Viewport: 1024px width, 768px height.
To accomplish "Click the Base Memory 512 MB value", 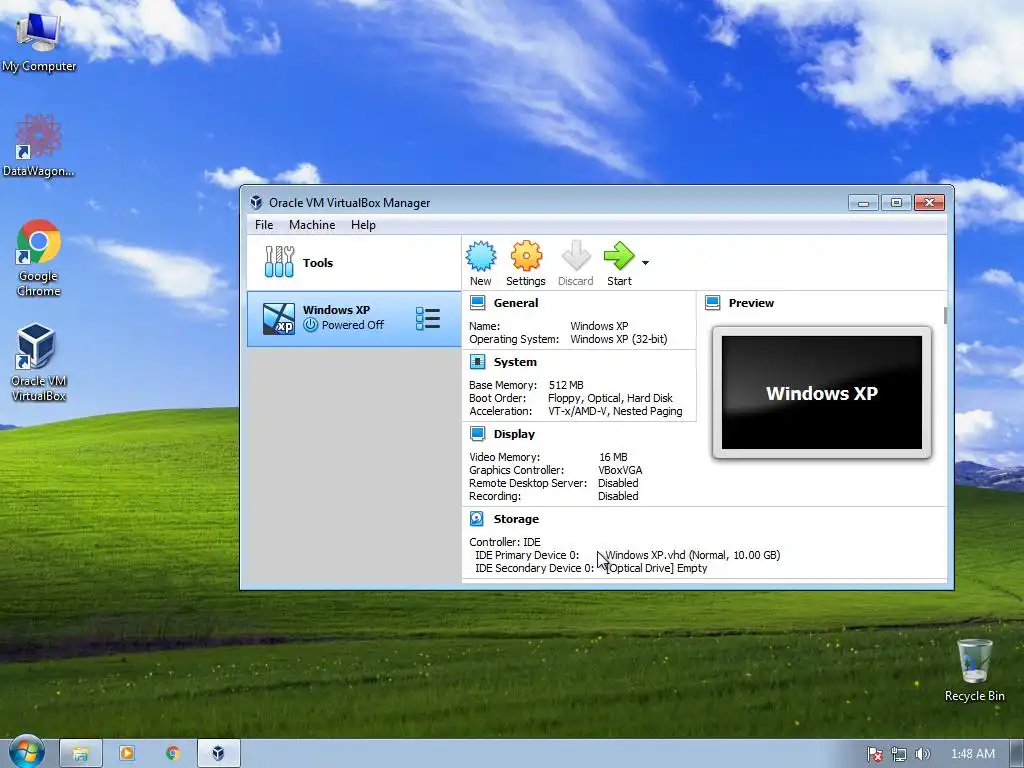I will [x=566, y=385].
